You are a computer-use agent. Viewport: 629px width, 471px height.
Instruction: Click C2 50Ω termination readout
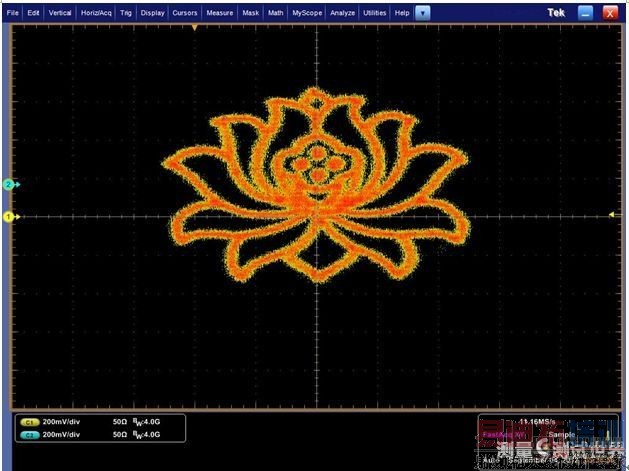[x=120, y=434]
